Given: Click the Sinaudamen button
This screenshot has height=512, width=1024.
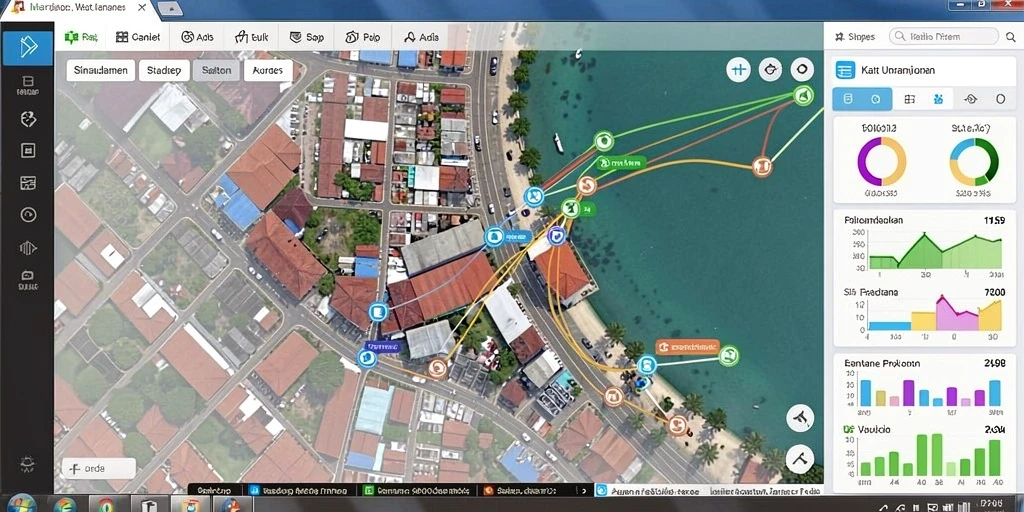Looking at the screenshot, I should [x=101, y=70].
